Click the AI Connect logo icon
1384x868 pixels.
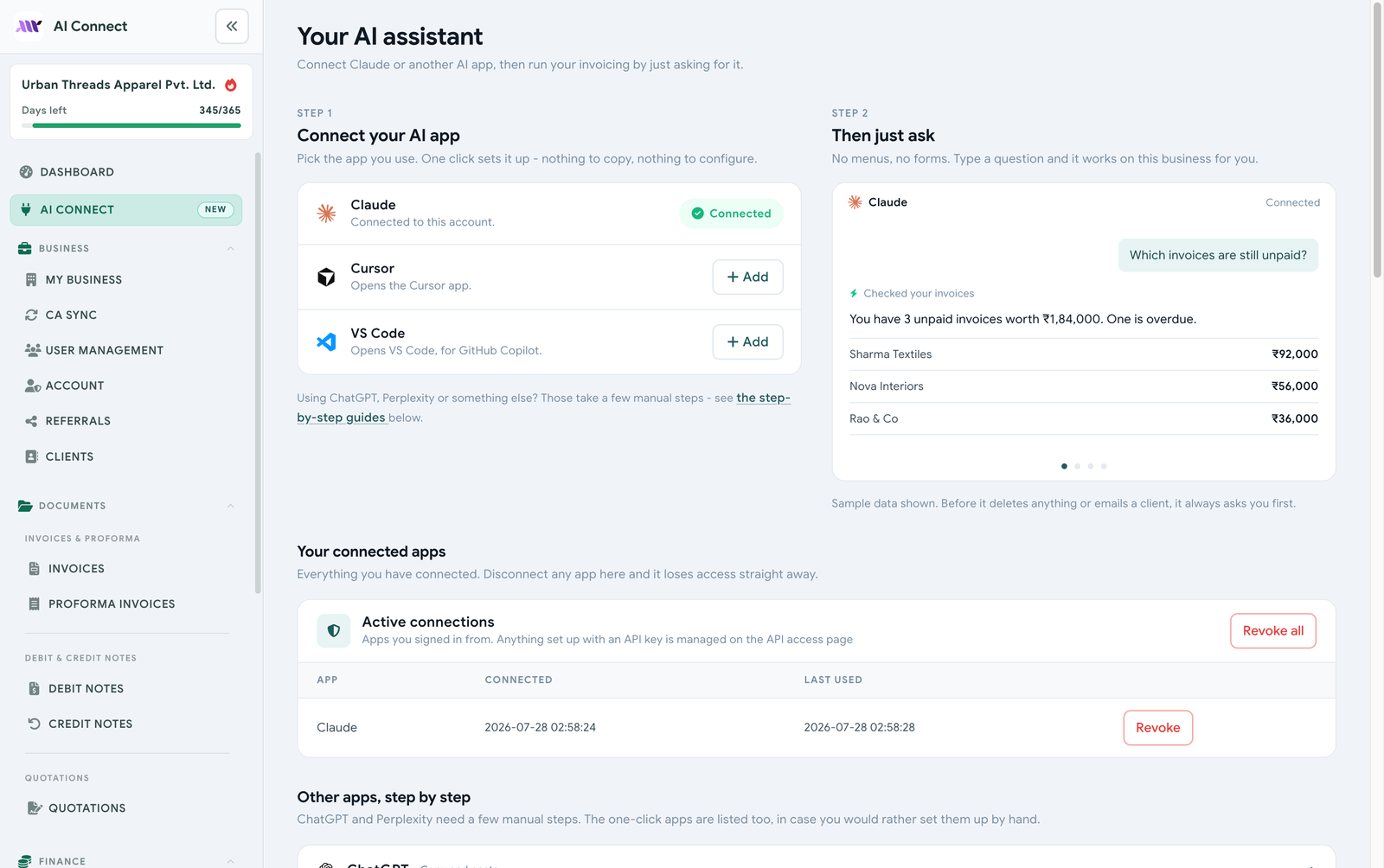tap(29, 26)
